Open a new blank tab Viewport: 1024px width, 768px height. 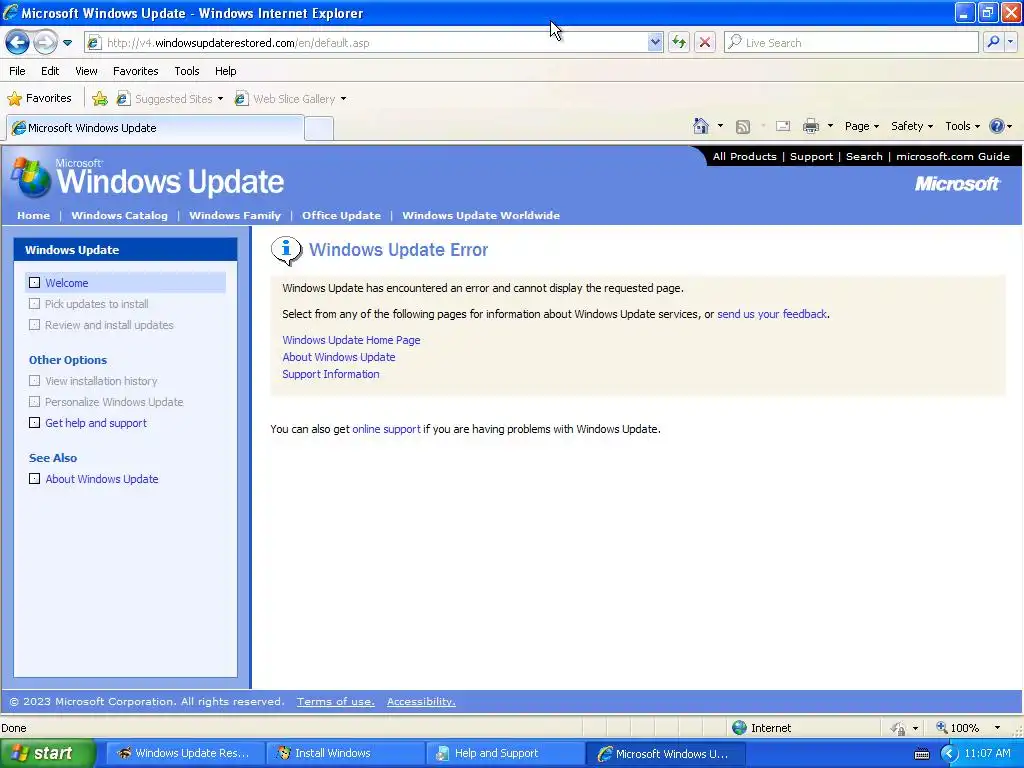(319, 129)
